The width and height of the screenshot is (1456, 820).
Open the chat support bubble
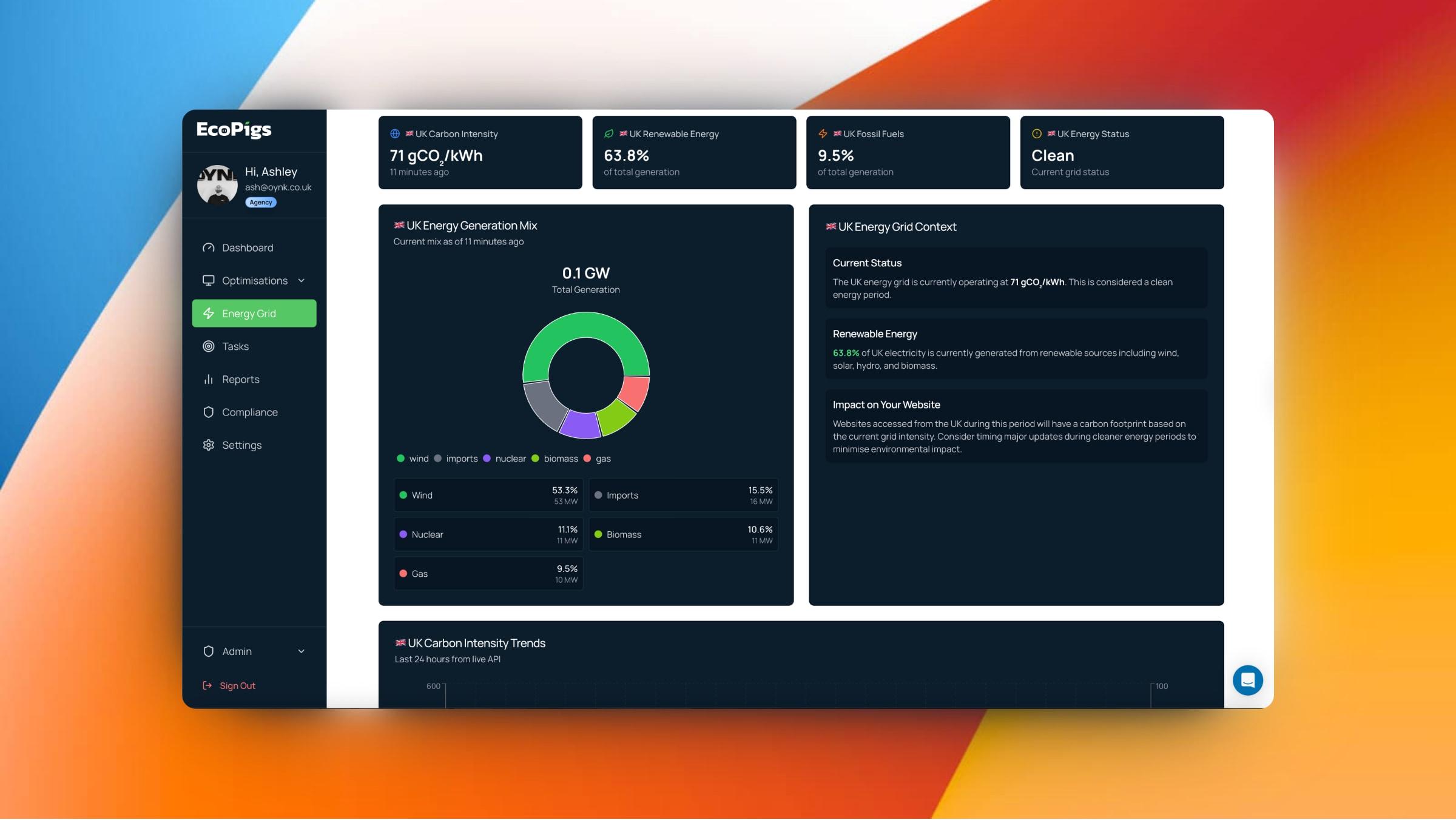[1247, 680]
